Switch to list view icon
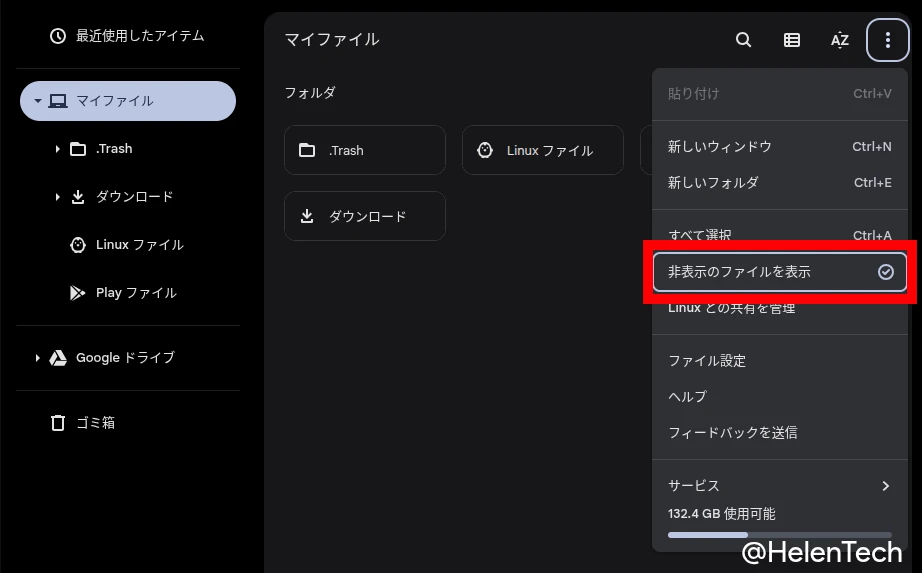 tap(791, 40)
